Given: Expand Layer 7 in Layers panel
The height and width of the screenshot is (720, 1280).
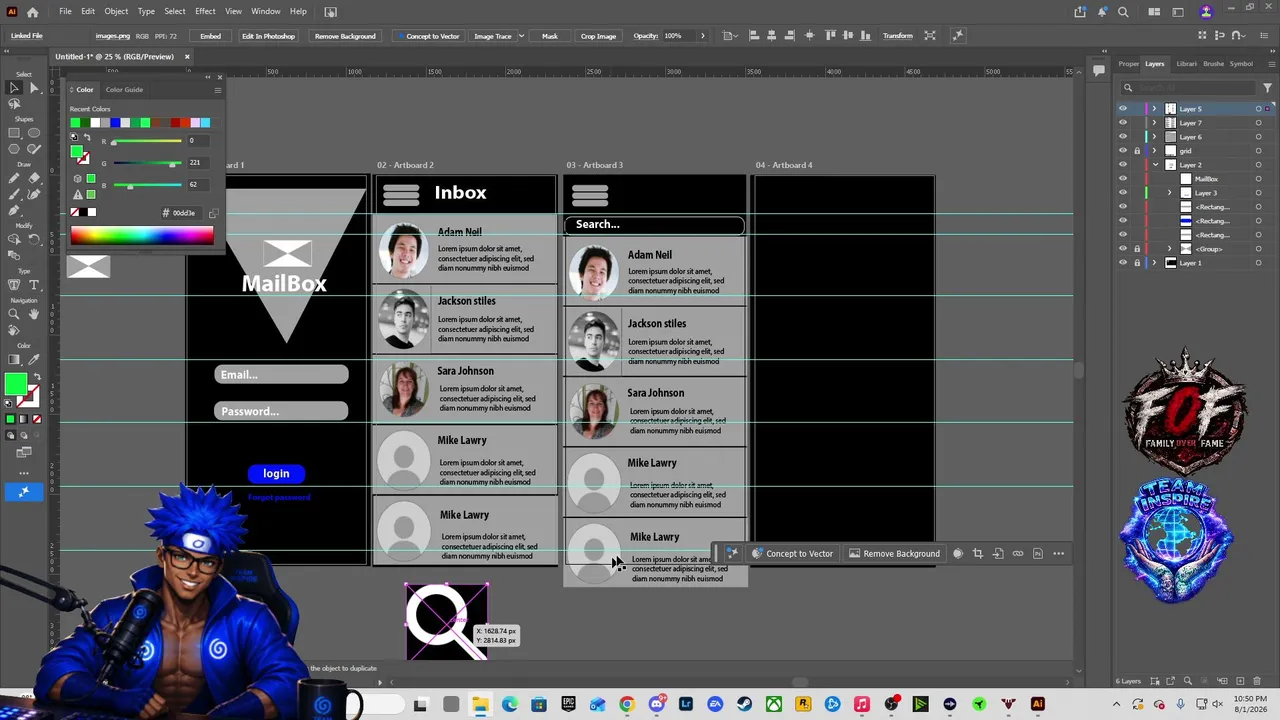Looking at the screenshot, I should tap(1155, 123).
